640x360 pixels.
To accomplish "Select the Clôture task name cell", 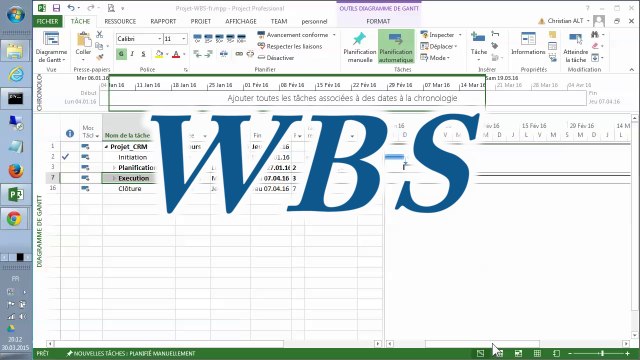I will (129, 189).
